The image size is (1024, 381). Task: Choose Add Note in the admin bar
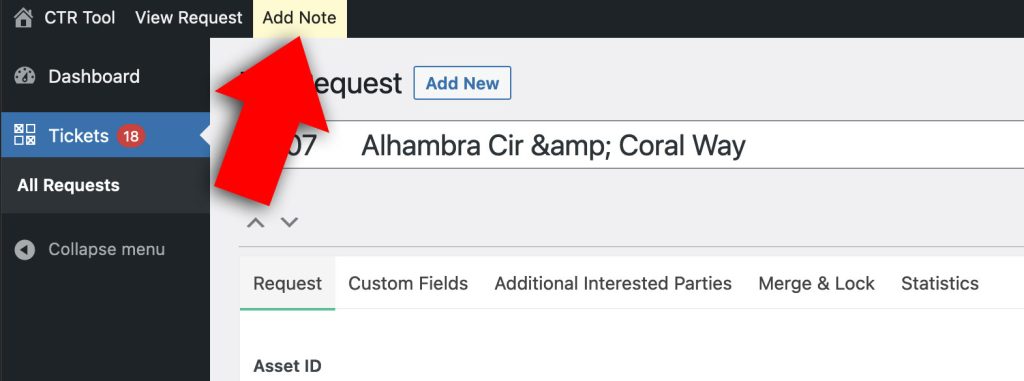(x=299, y=18)
